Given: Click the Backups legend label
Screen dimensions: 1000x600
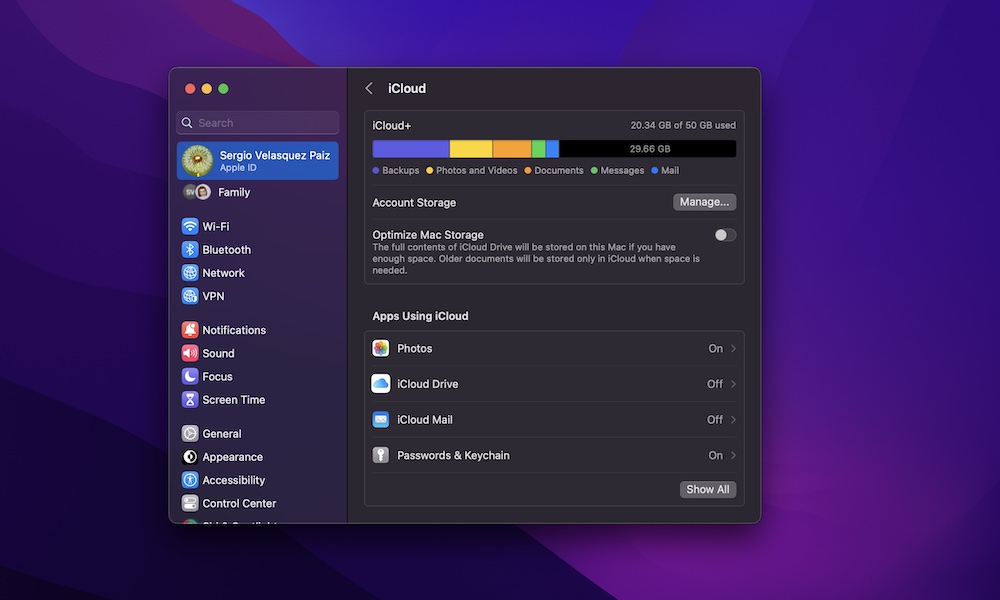Looking at the screenshot, I should click(401, 170).
